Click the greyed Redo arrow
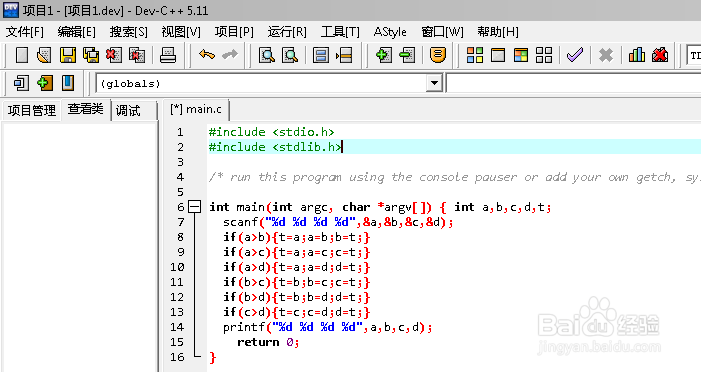The image size is (701, 372). coord(230,55)
